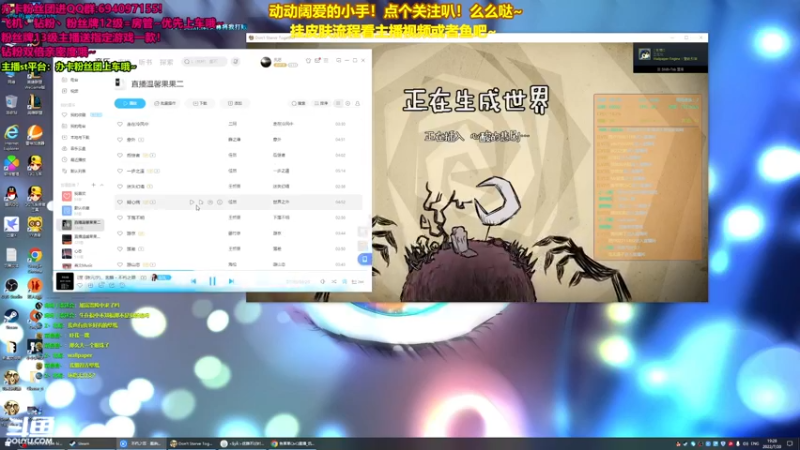Open the main menu (three lines) in the player title bar
The height and width of the screenshot is (450, 800).
[326, 61]
